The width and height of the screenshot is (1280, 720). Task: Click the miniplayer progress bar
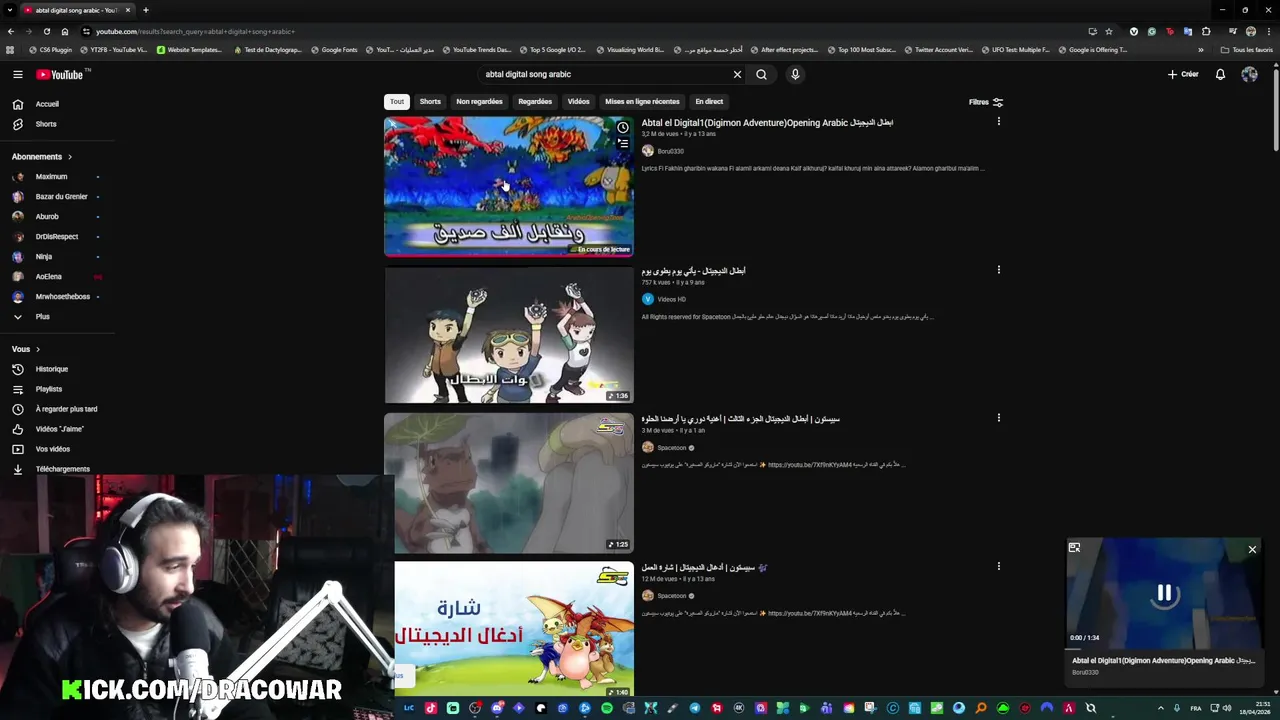tap(1164, 648)
